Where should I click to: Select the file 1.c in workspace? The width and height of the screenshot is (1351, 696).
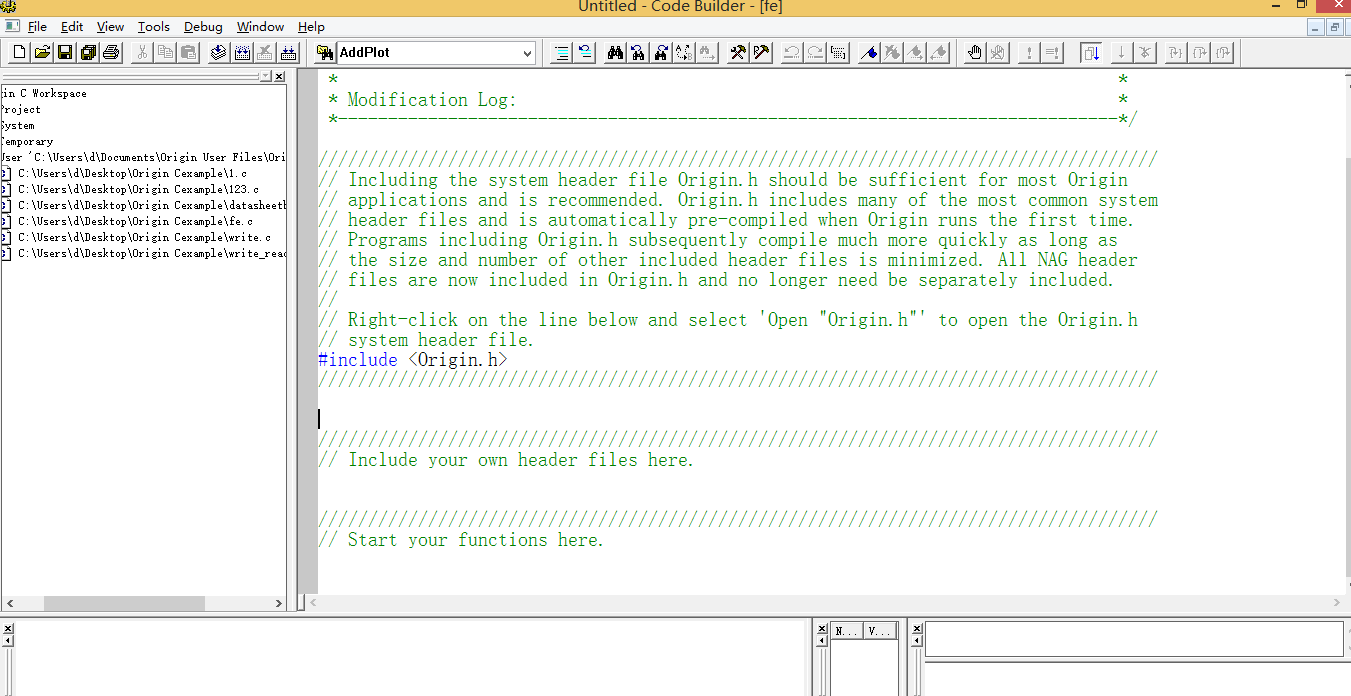[132, 173]
